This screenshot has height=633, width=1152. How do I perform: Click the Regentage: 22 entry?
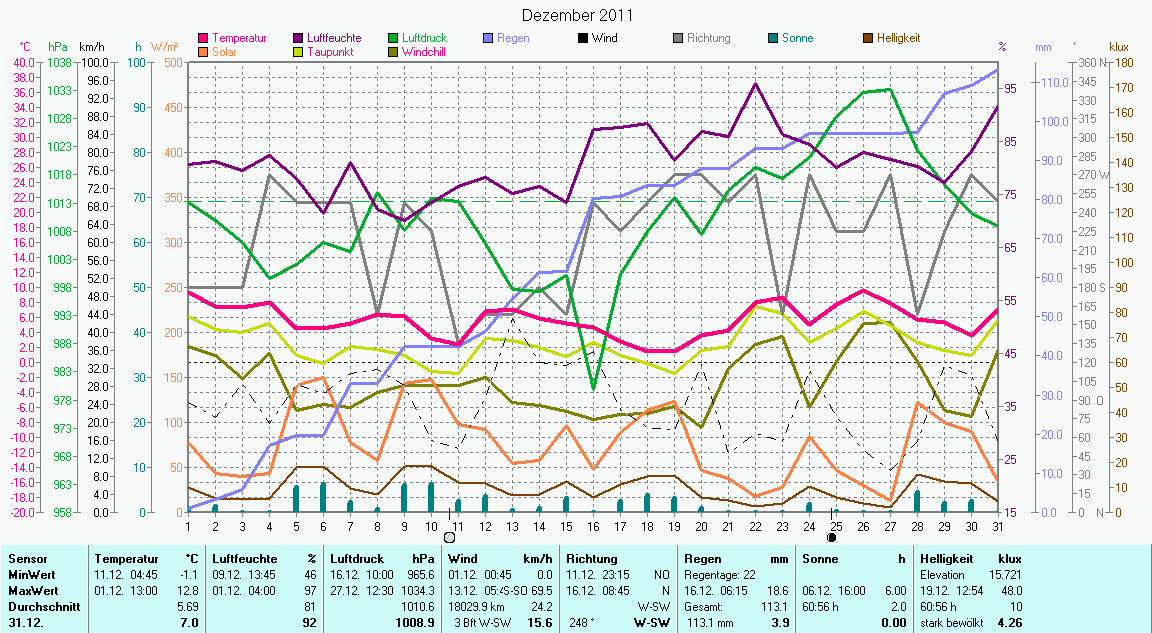(x=718, y=575)
